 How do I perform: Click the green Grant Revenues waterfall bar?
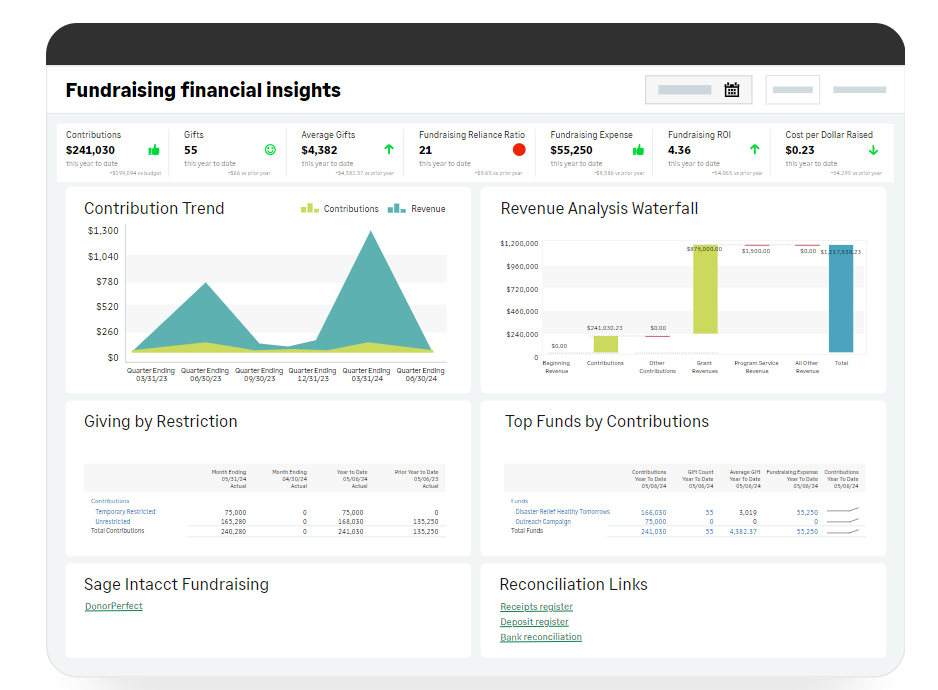pyautogui.click(x=706, y=290)
